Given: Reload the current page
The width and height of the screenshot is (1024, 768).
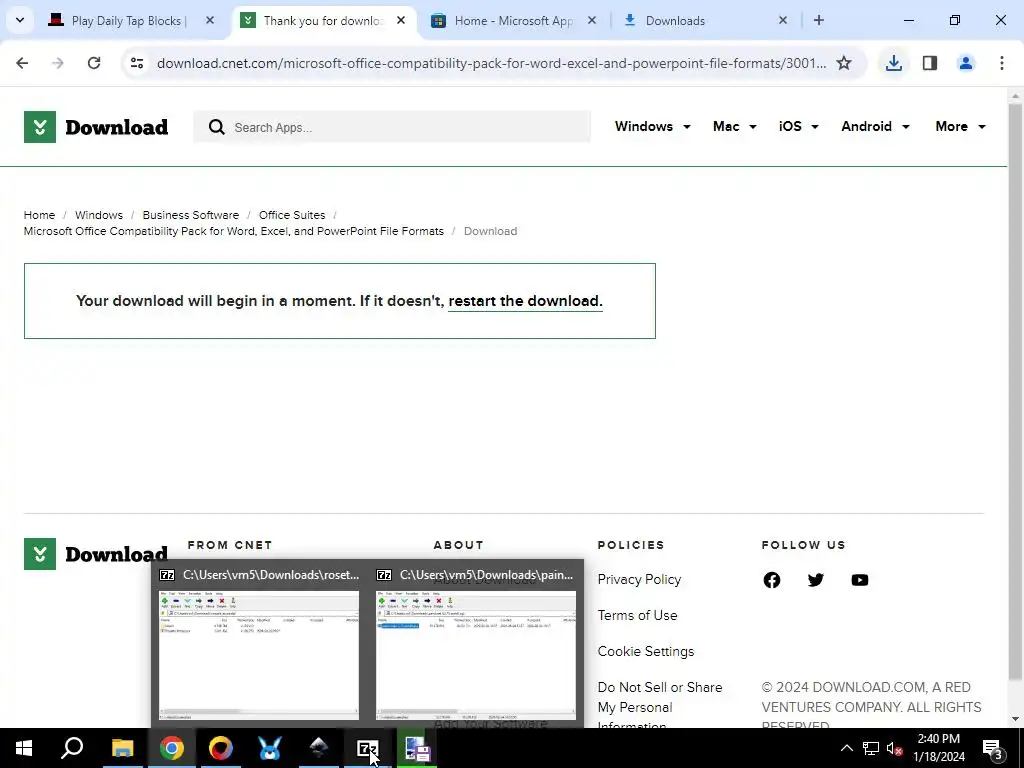Looking at the screenshot, I should (x=94, y=63).
